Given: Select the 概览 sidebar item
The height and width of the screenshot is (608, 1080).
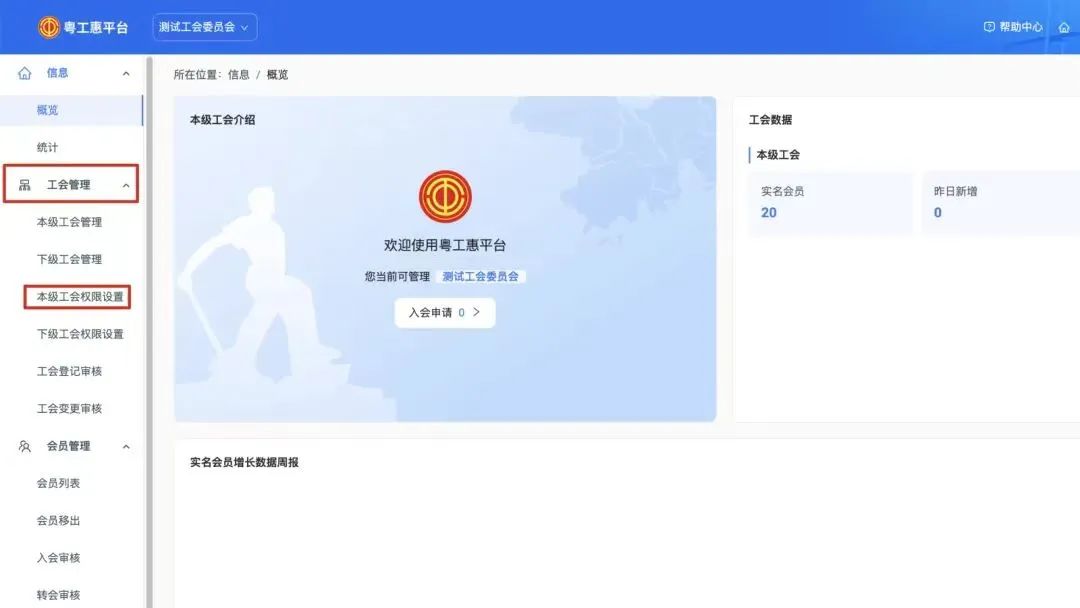Looking at the screenshot, I should [72, 110].
